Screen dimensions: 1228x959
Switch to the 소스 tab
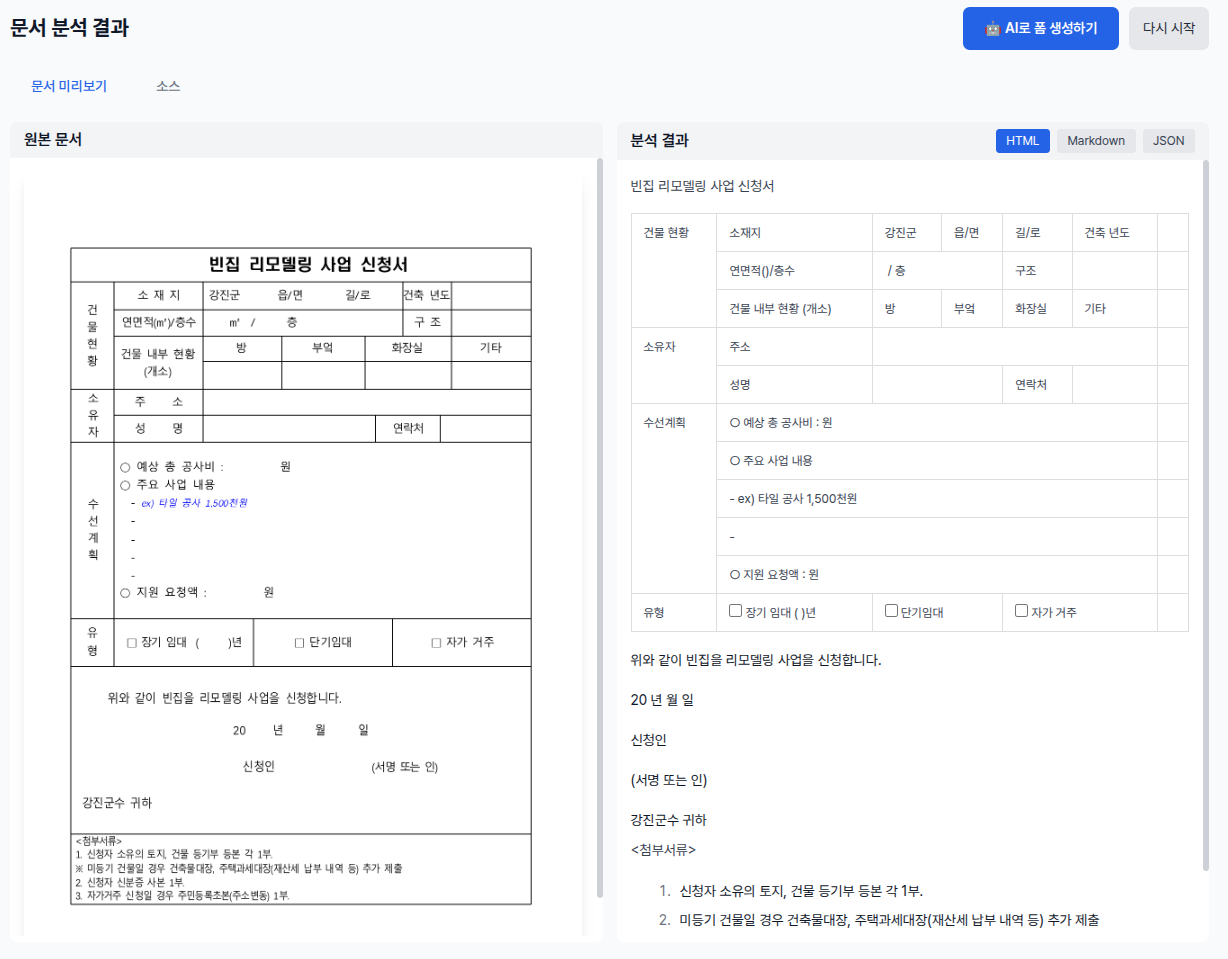coord(168,86)
